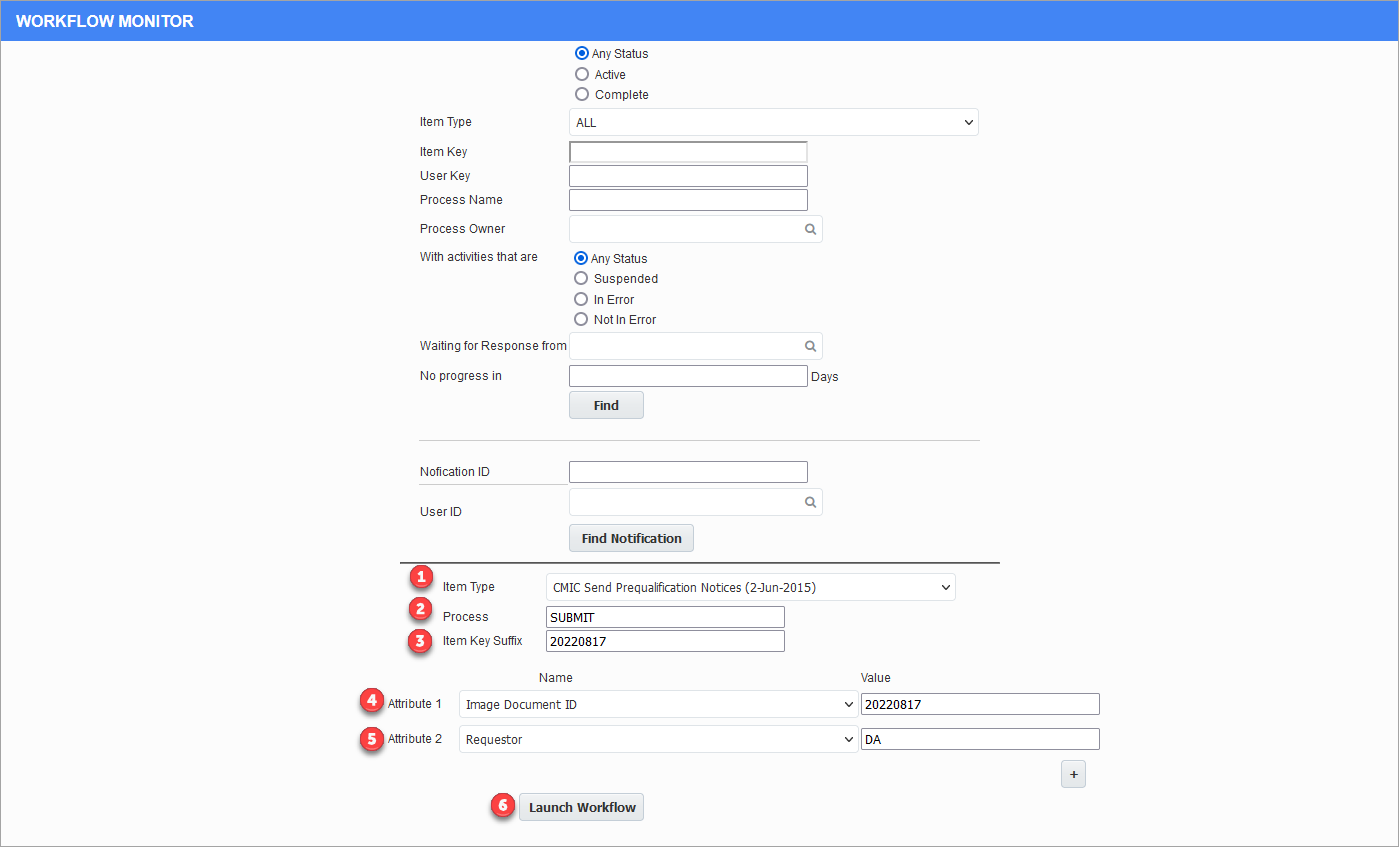Open the User ID lookup search icon
Viewport: 1399px width, 847px height.
pyautogui.click(x=810, y=501)
